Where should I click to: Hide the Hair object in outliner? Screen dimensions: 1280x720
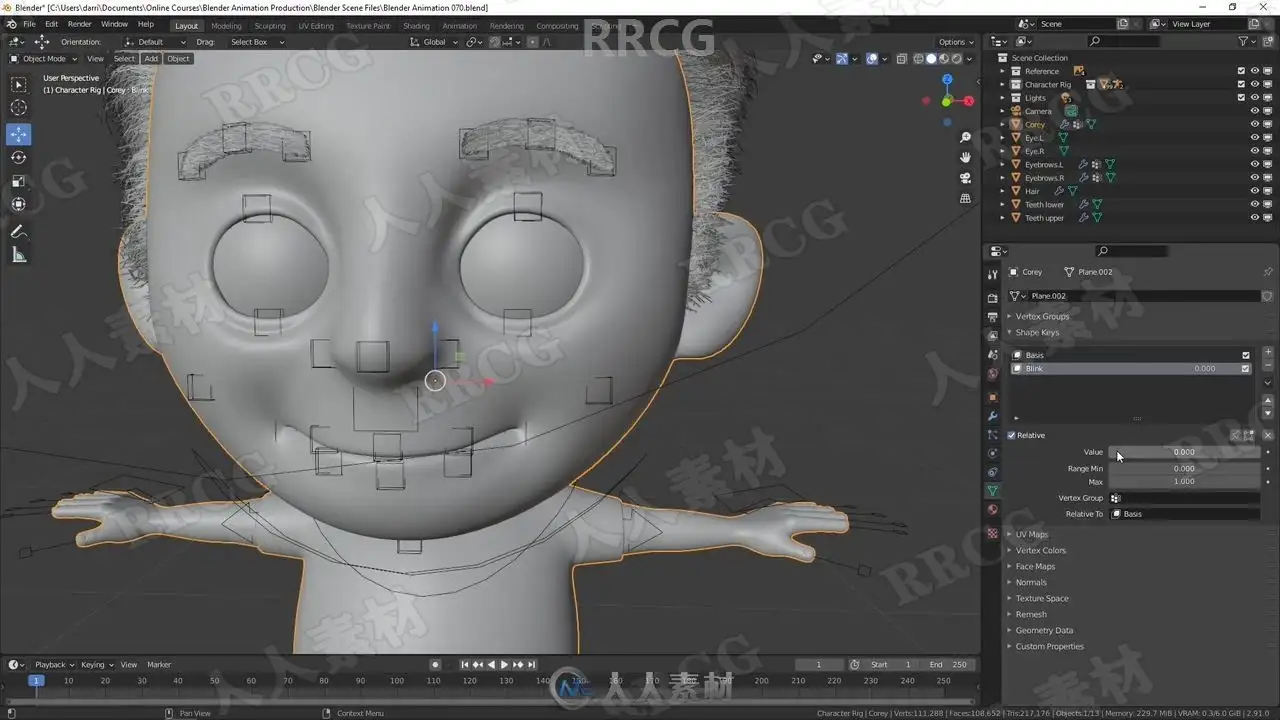click(1255, 191)
